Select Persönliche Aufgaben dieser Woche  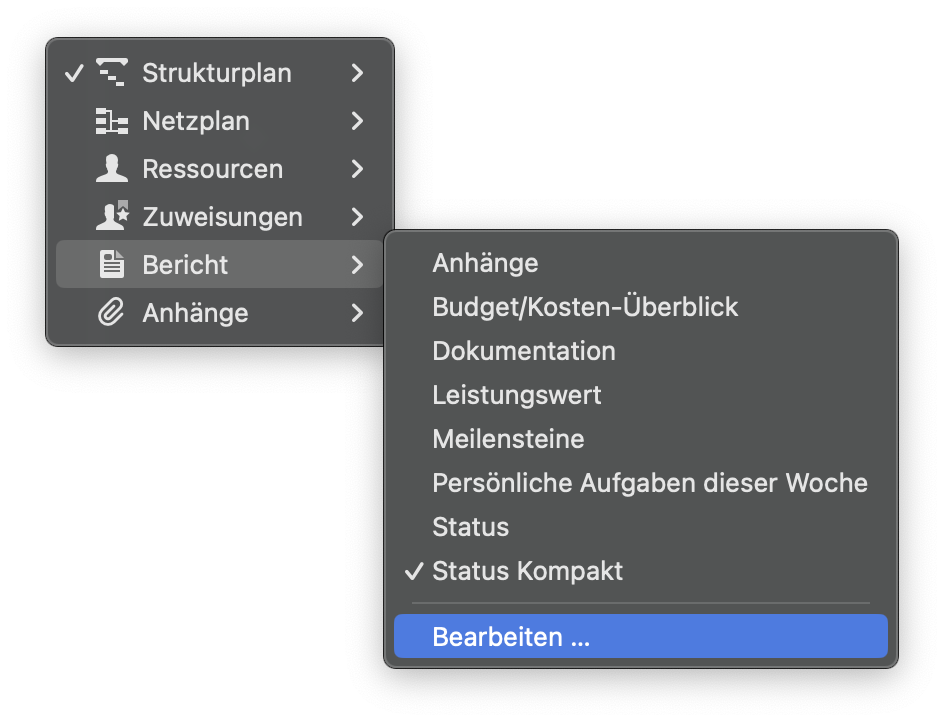tap(650, 483)
